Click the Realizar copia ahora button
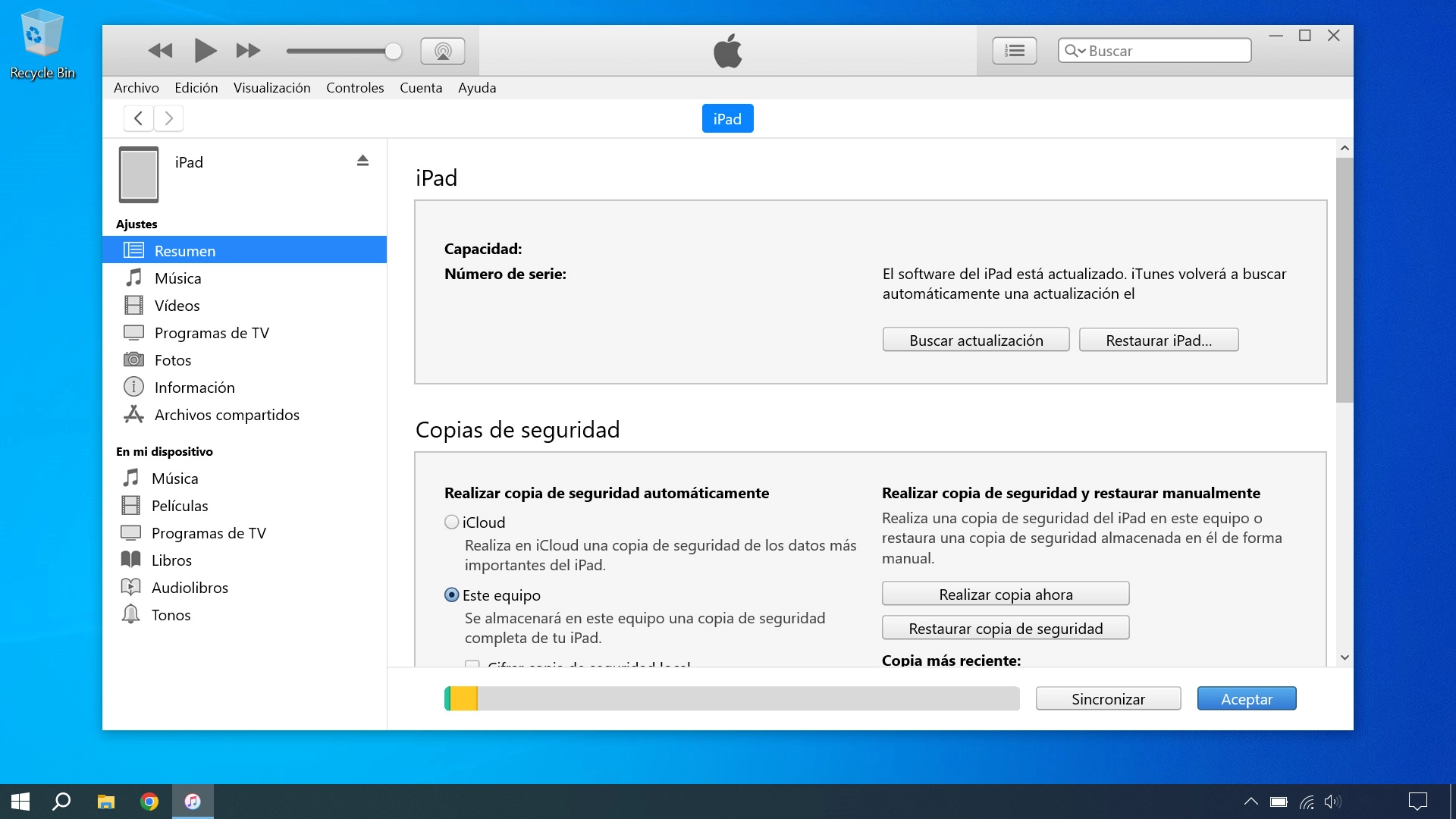Image resolution: width=1456 pixels, height=819 pixels. click(1005, 593)
